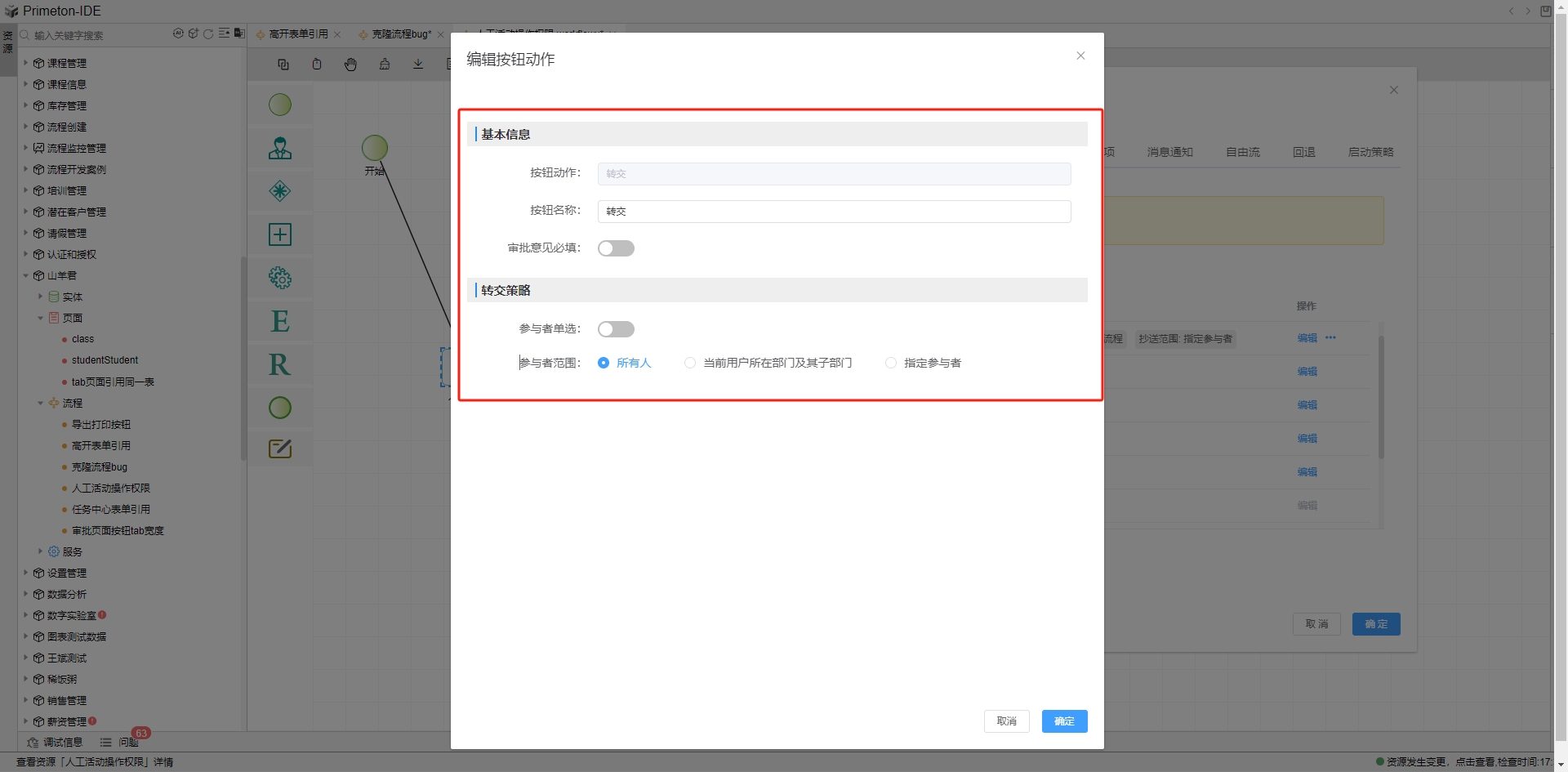Click the download arrow icon in toolbar
Viewport: 1568px width, 772px height.
click(418, 65)
